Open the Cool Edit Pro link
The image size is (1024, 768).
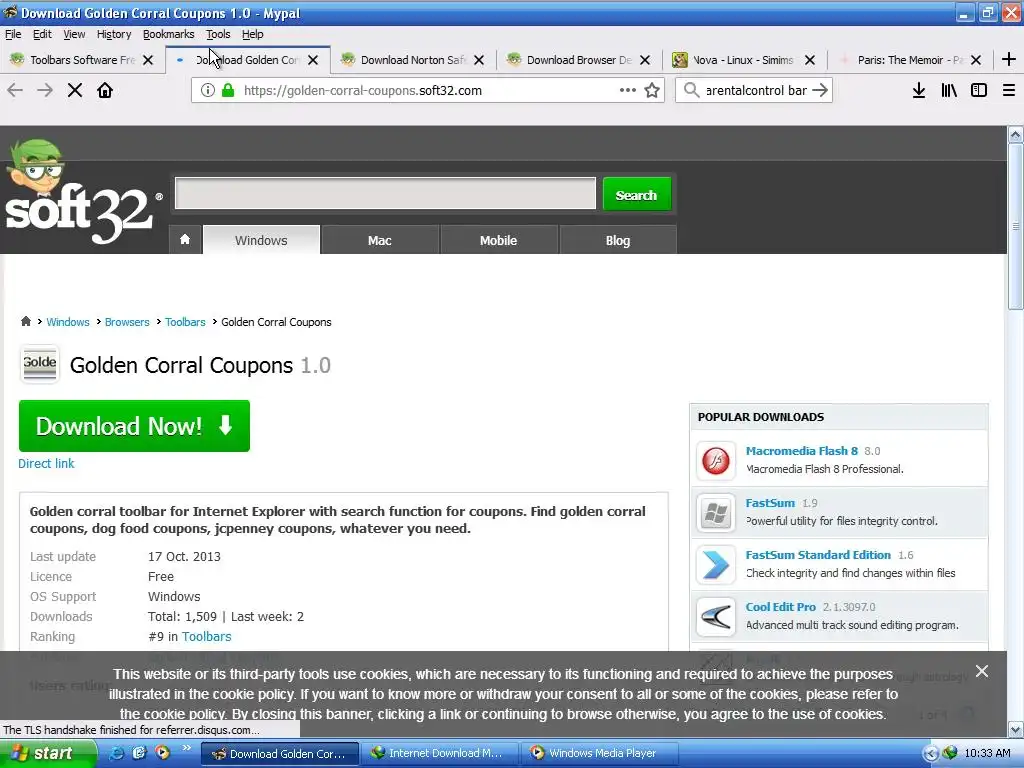pos(780,607)
